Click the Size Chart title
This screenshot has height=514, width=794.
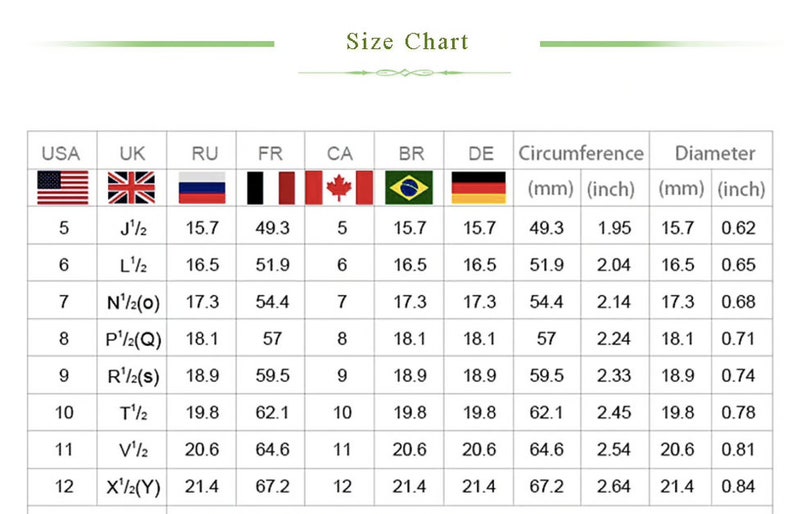[408, 42]
